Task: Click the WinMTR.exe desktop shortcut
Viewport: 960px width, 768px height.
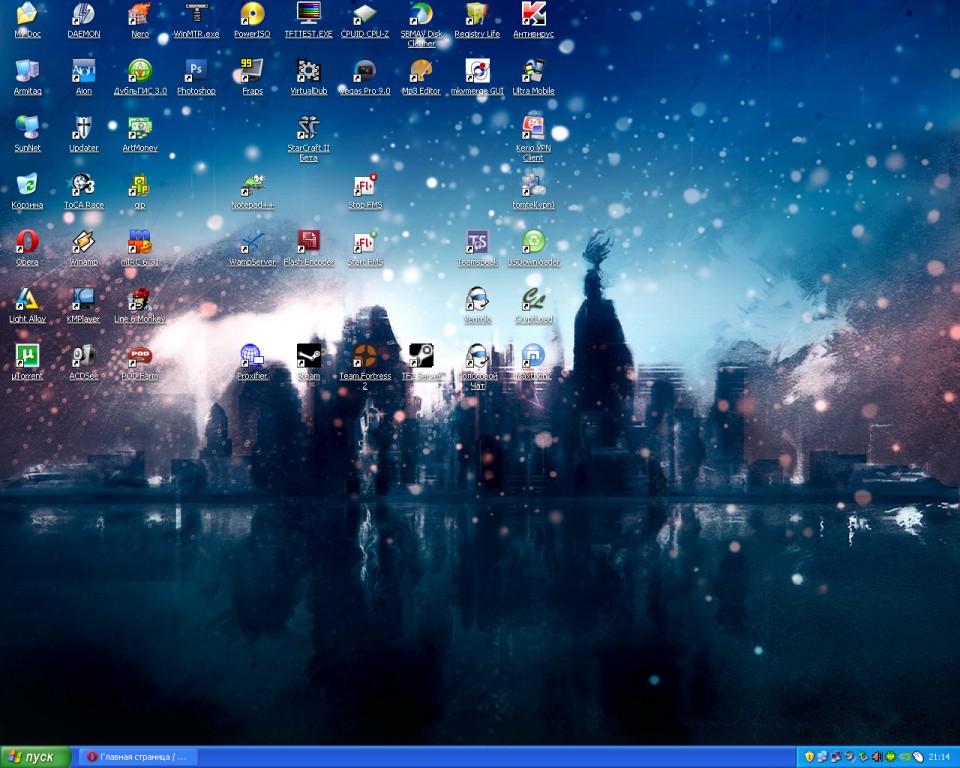Action: [197, 14]
